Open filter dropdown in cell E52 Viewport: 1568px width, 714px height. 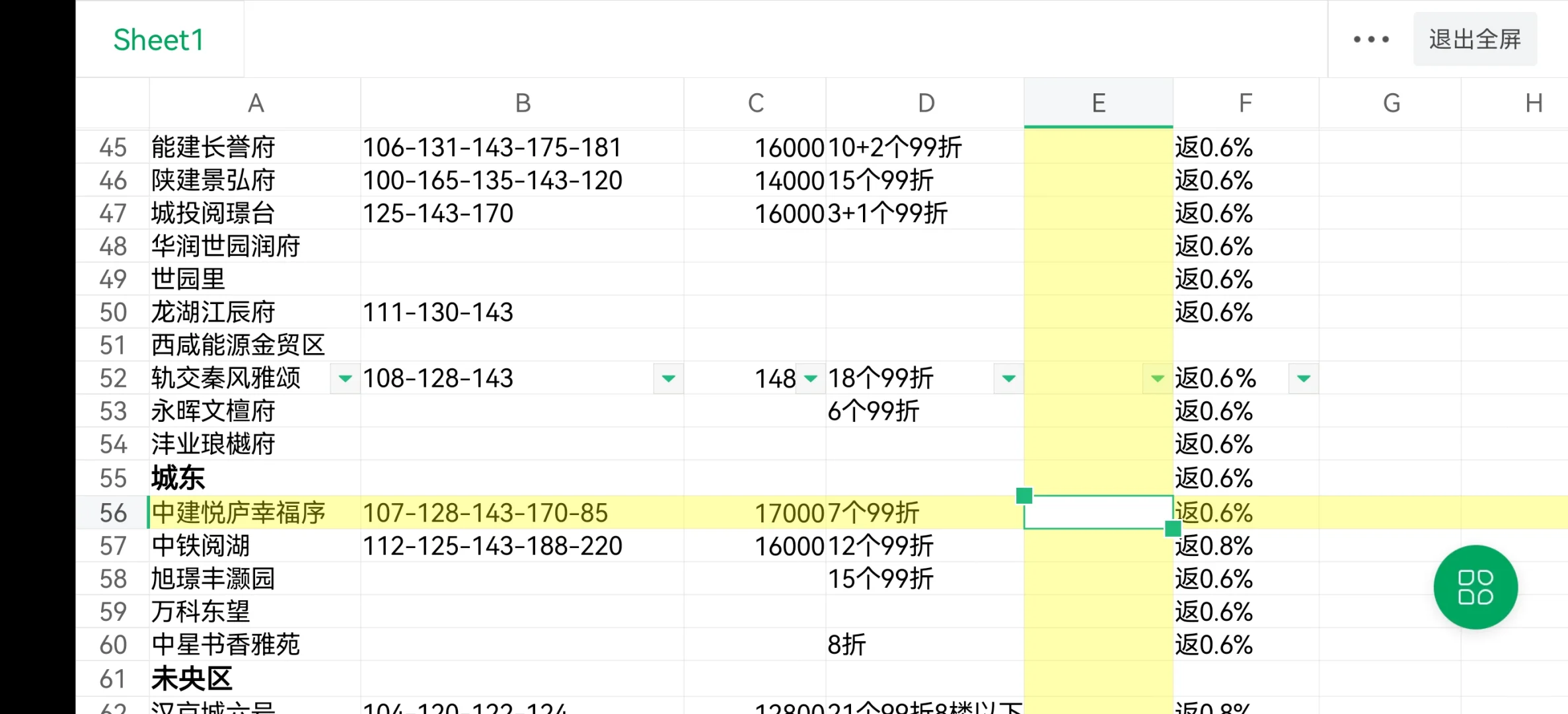tap(1157, 378)
